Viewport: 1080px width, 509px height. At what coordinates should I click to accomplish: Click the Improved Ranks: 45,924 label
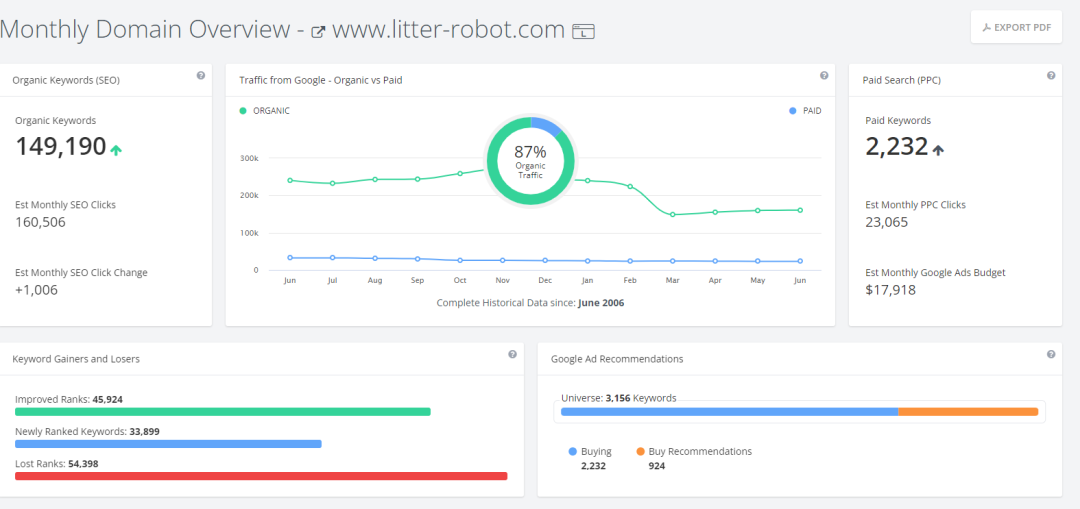[69, 399]
